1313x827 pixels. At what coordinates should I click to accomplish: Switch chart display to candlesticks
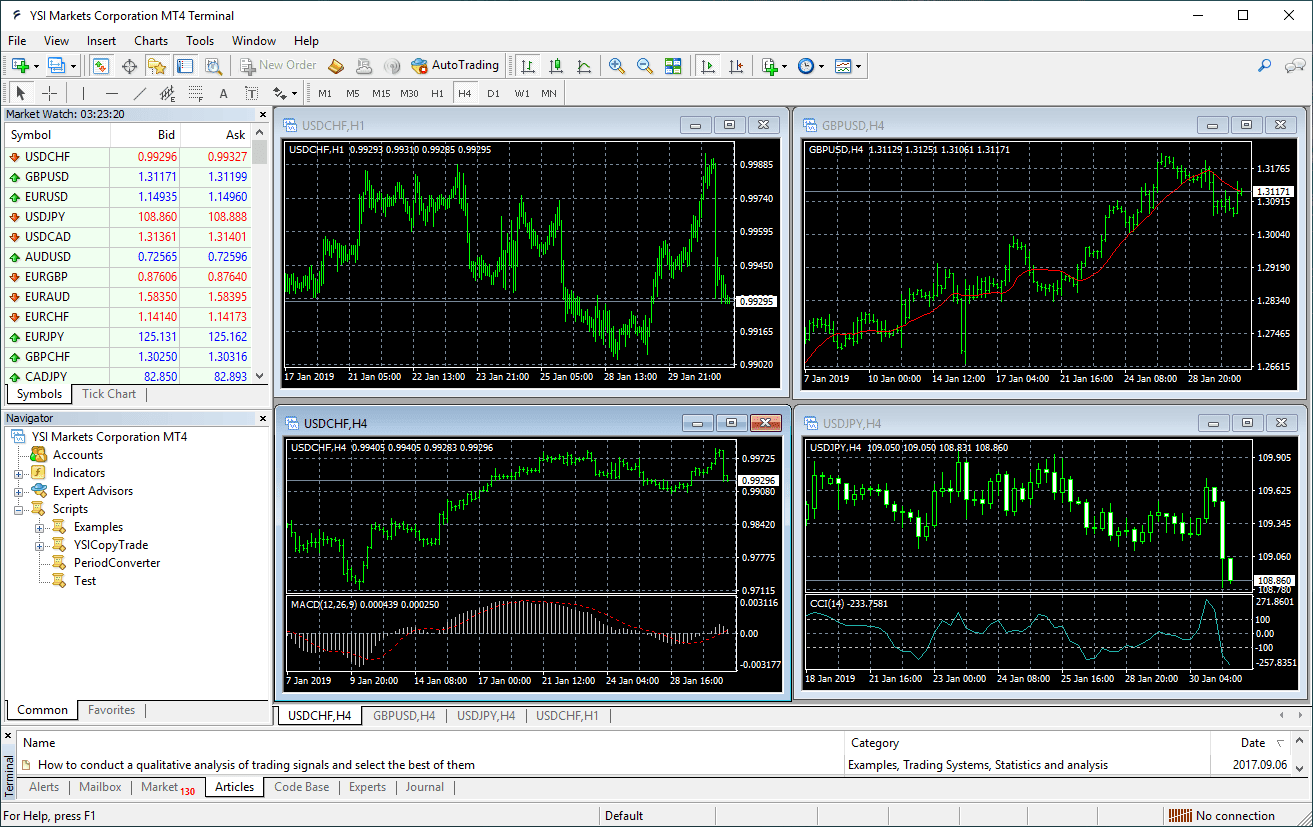tap(555, 66)
